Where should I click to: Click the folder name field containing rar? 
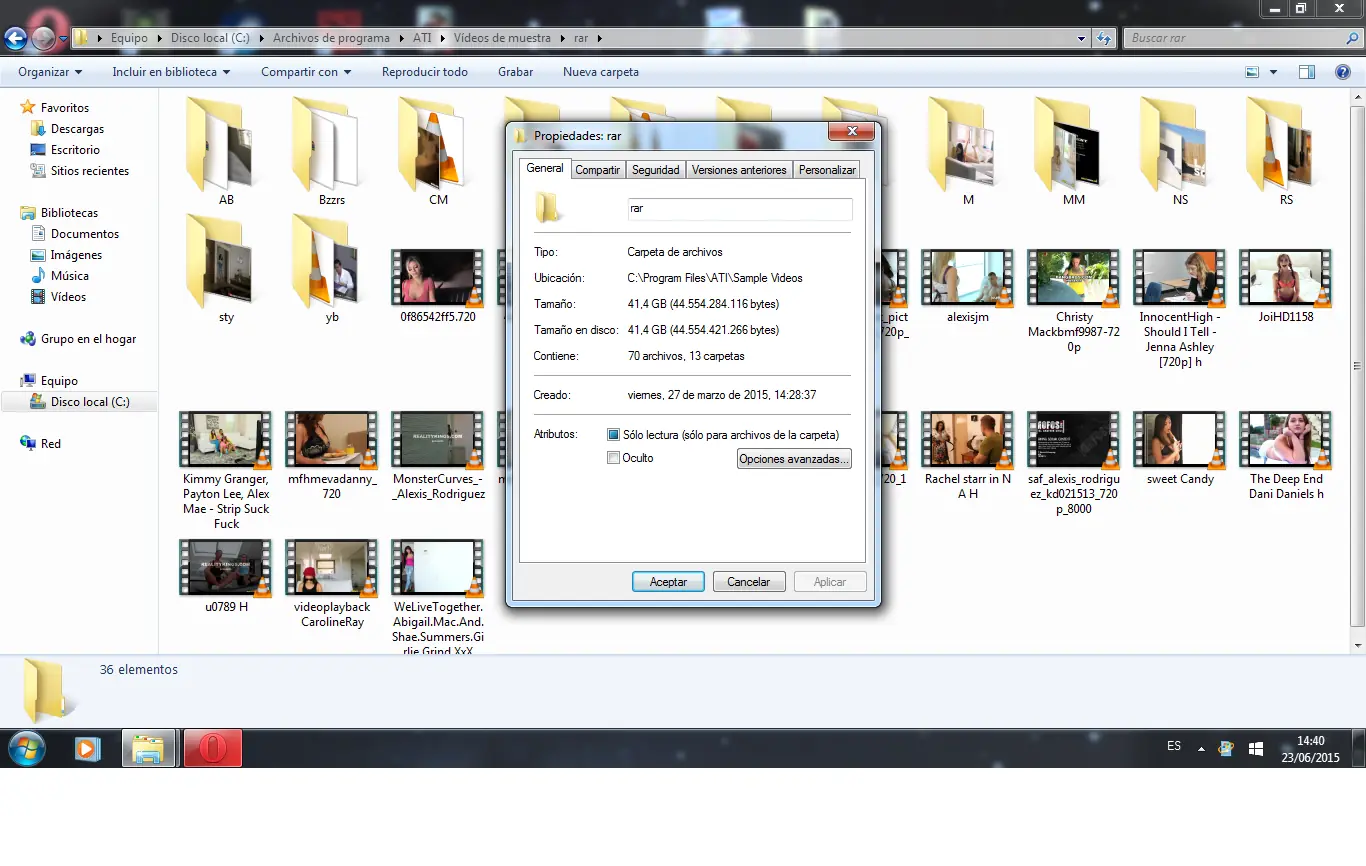[739, 209]
